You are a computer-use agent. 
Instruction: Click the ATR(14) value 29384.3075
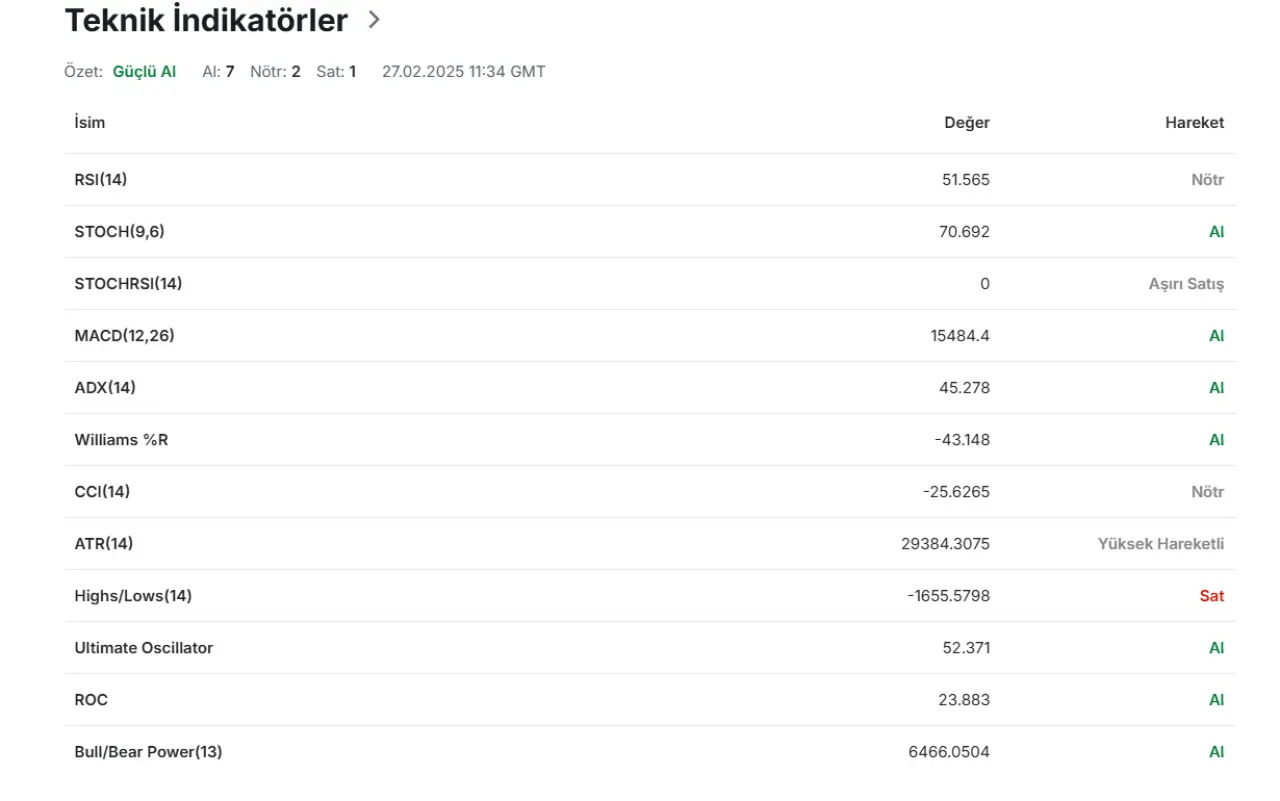pos(945,544)
